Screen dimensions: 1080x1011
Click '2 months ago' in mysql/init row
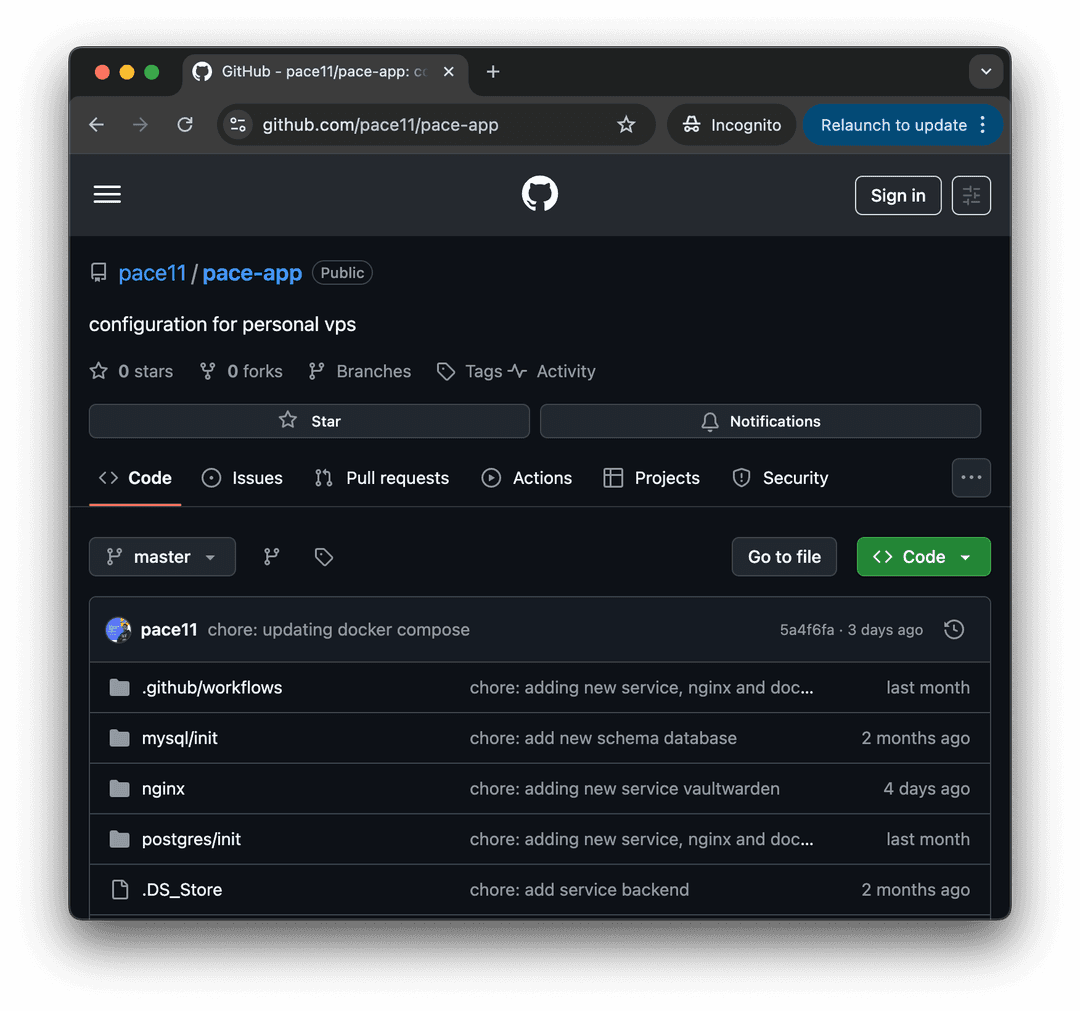point(915,738)
